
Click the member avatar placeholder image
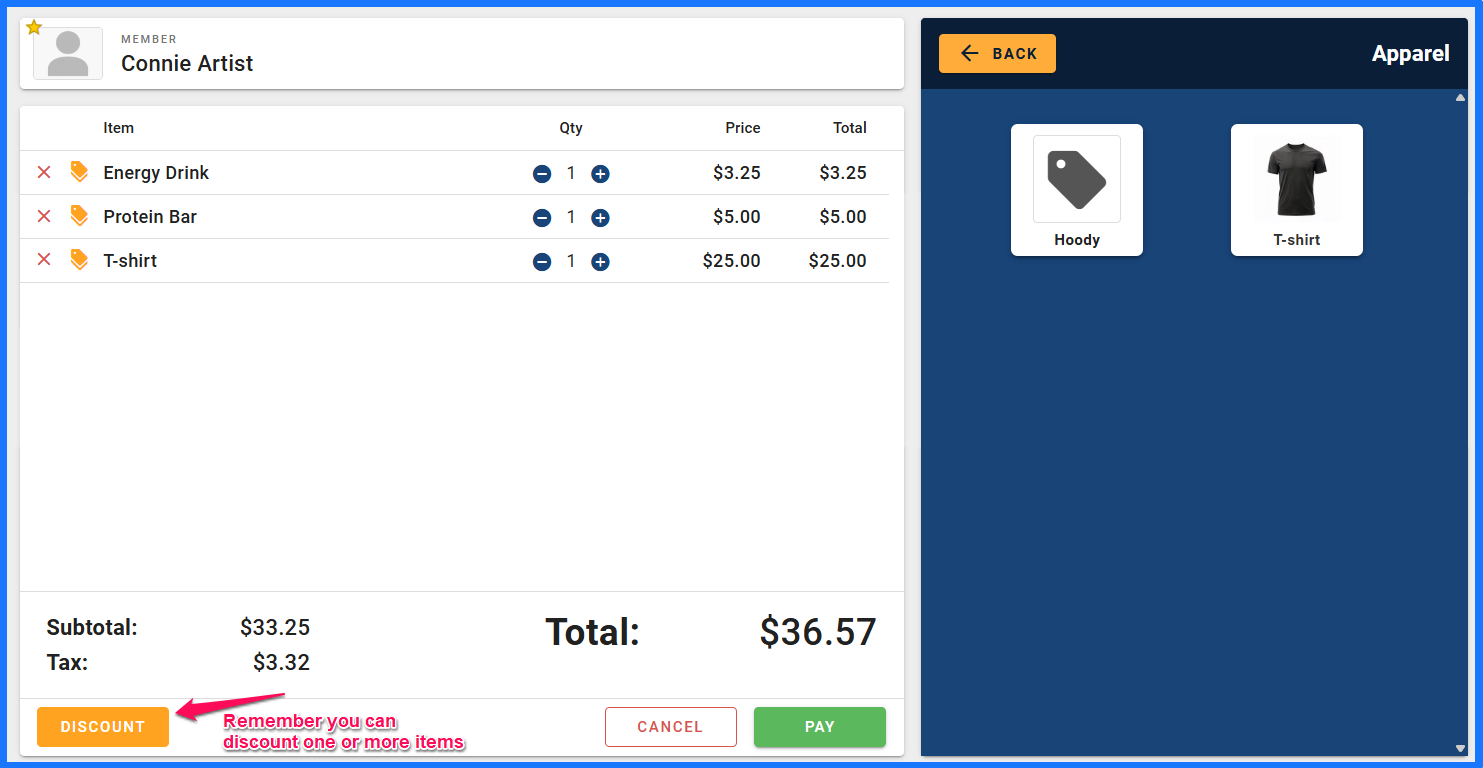[x=68, y=53]
